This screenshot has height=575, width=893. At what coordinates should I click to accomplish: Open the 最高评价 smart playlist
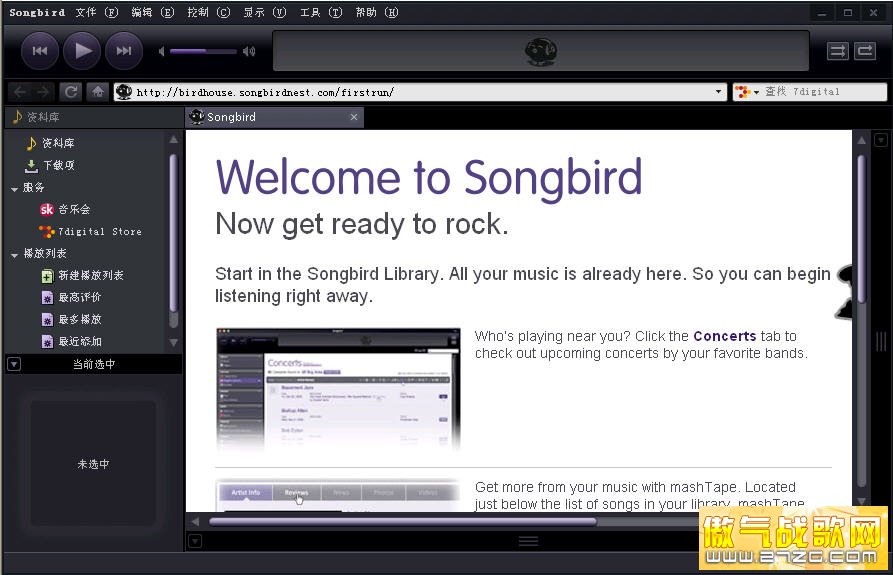(72, 297)
